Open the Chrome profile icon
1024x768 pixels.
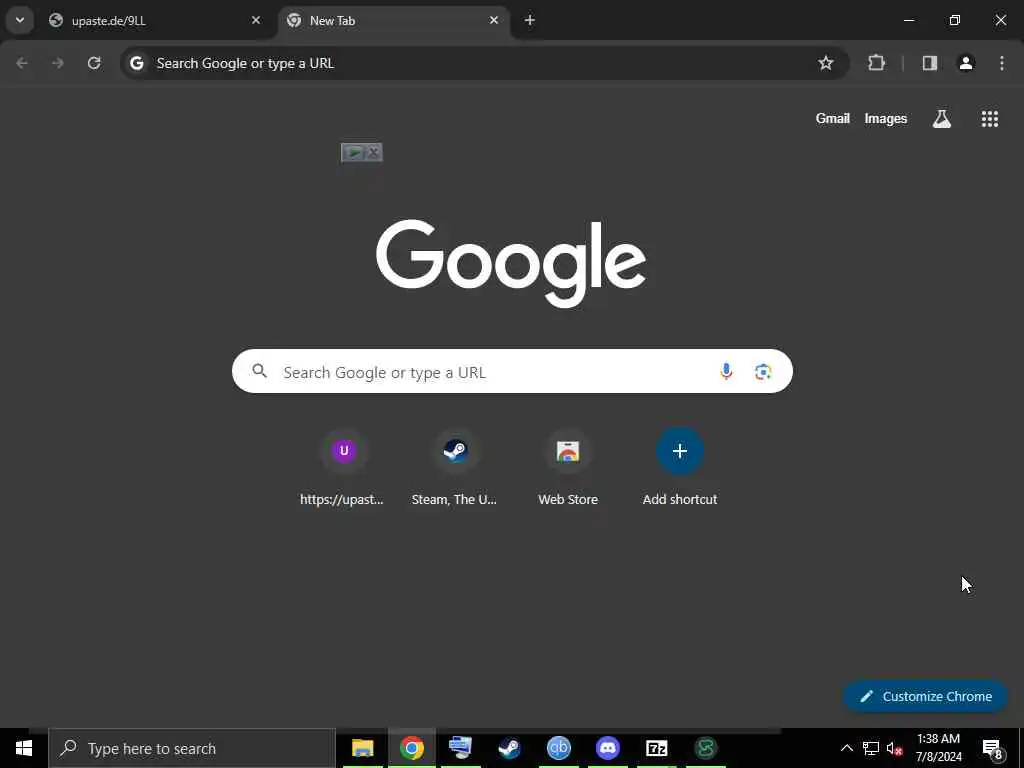[x=966, y=63]
